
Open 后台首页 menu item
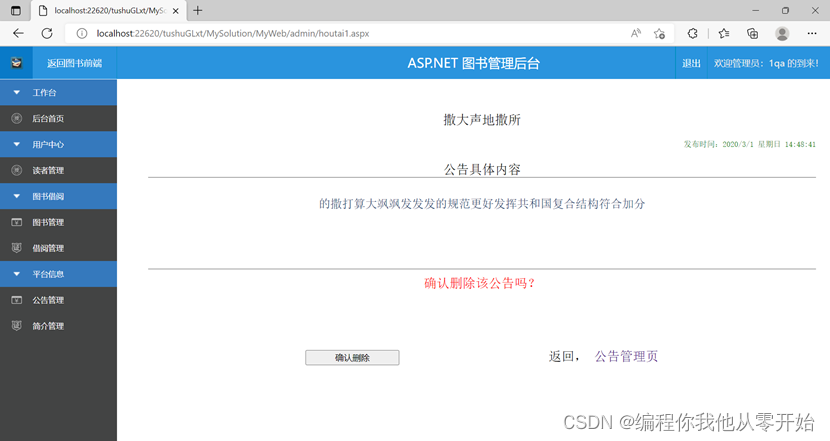pos(58,119)
